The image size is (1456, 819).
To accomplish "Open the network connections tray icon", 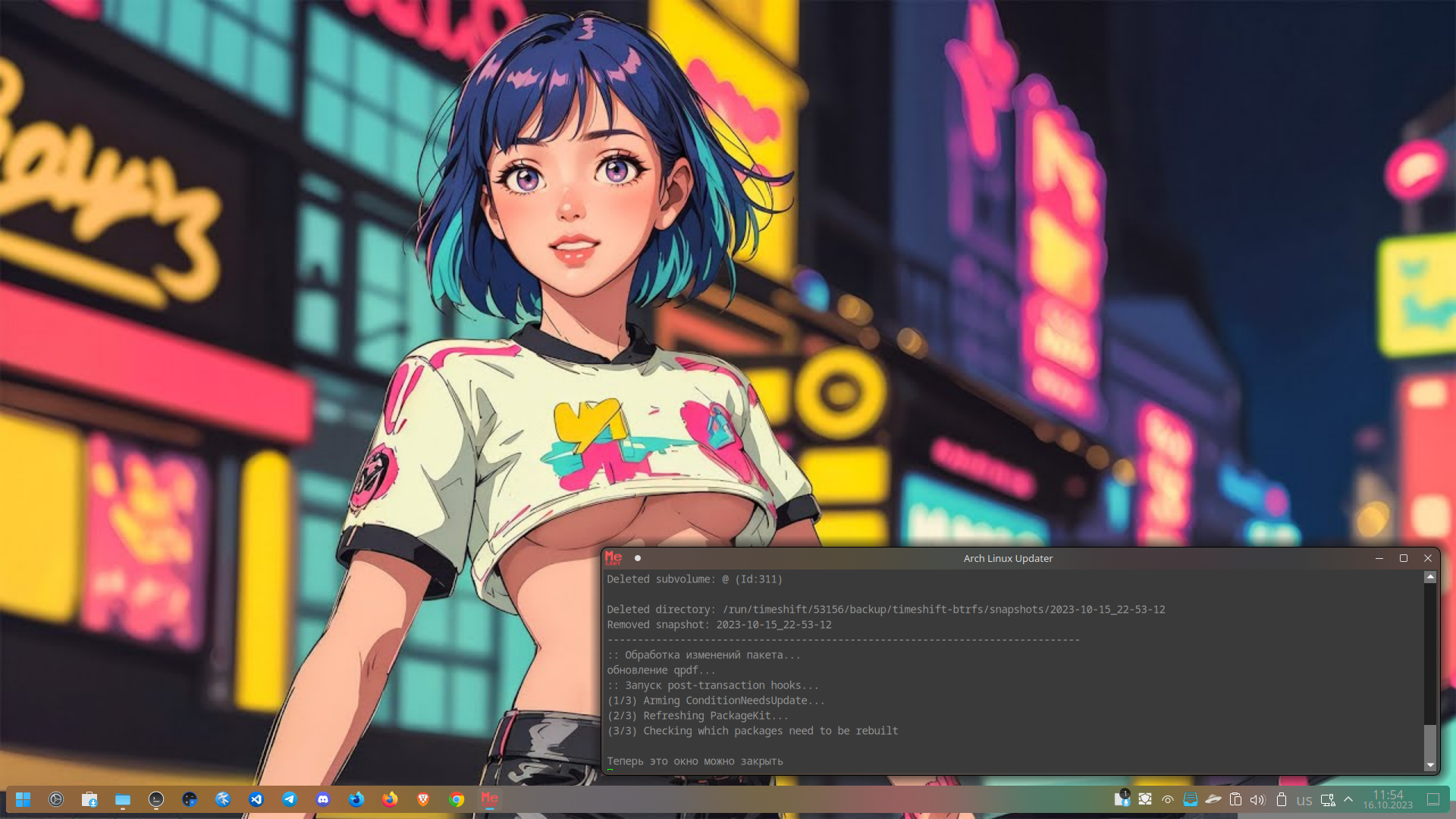I will [x=1327, y=799].
